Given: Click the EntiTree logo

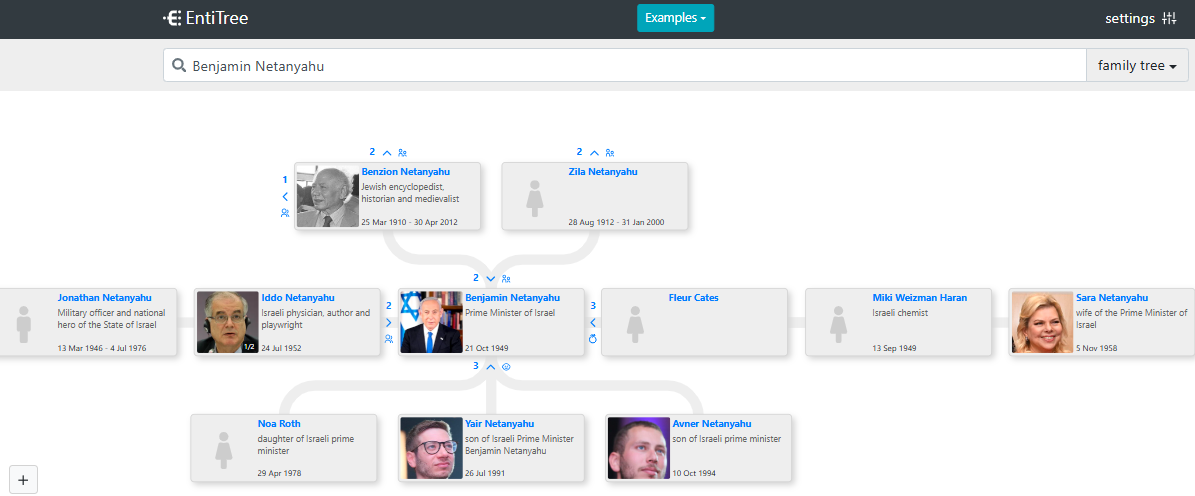Looking at the screenshot, I should [x=205, y=18].
